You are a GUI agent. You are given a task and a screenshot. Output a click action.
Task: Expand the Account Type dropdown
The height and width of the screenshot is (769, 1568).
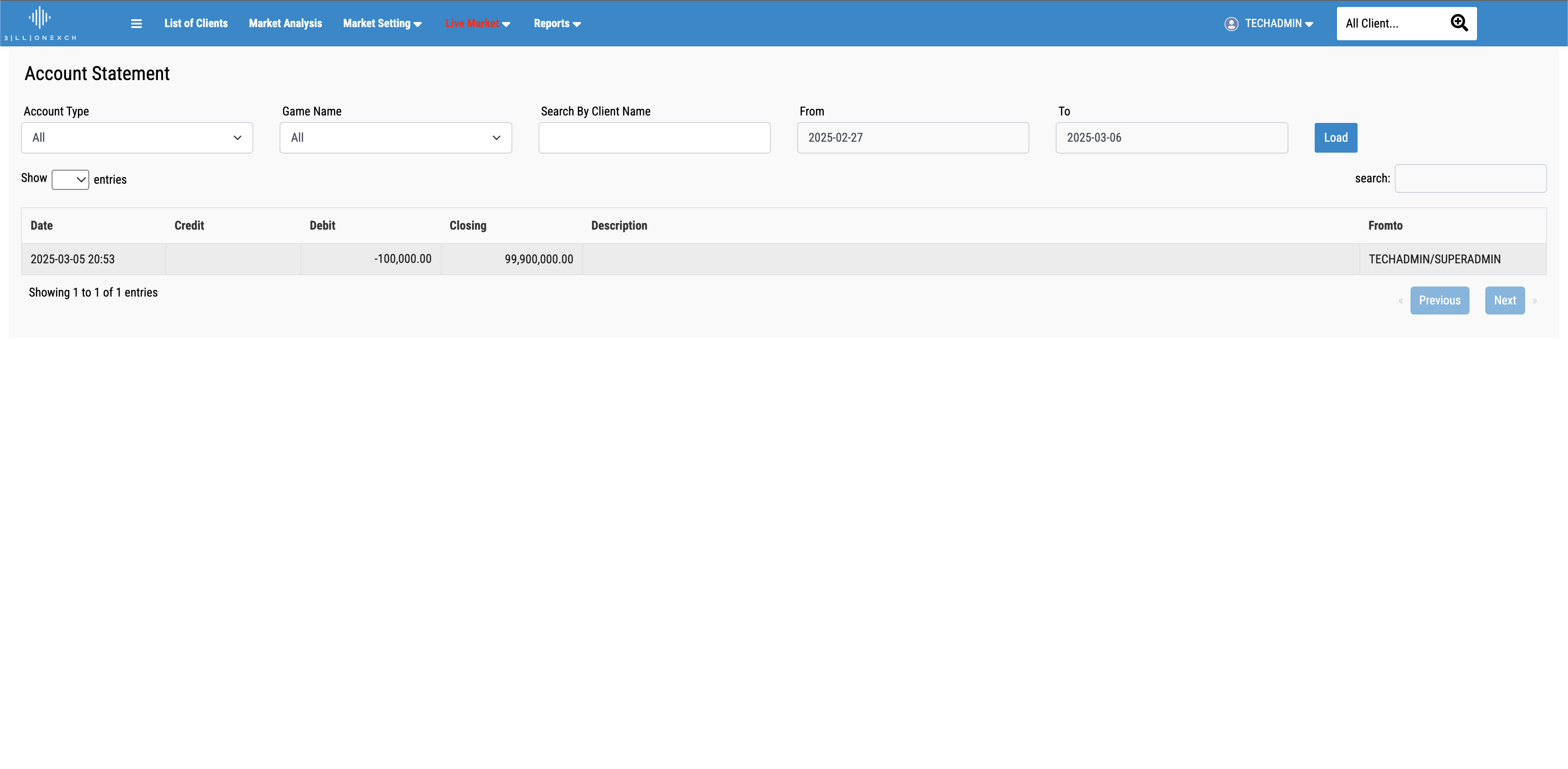tap(137, 137)
